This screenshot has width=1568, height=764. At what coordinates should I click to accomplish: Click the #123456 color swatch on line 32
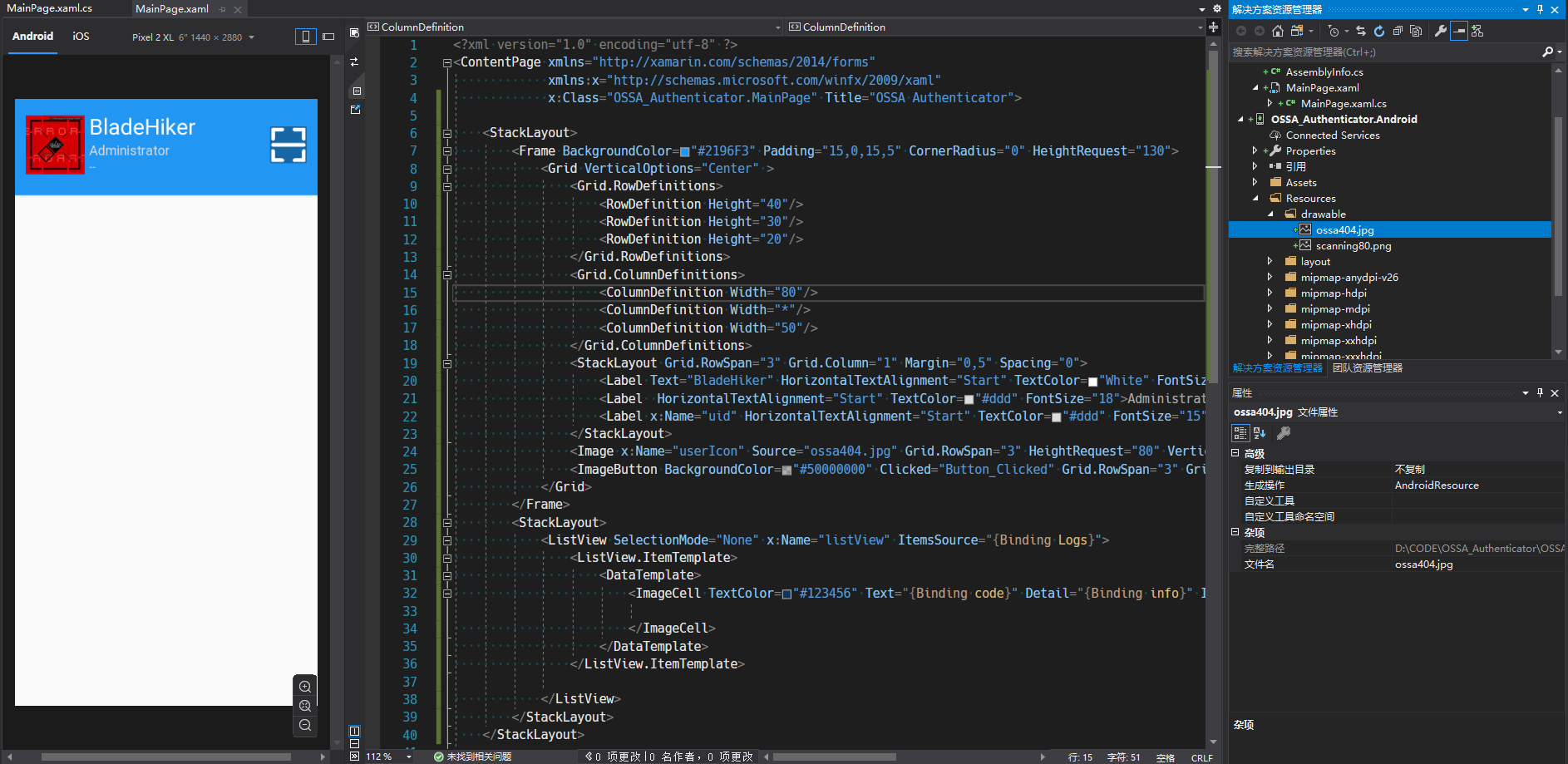[786, 594]
